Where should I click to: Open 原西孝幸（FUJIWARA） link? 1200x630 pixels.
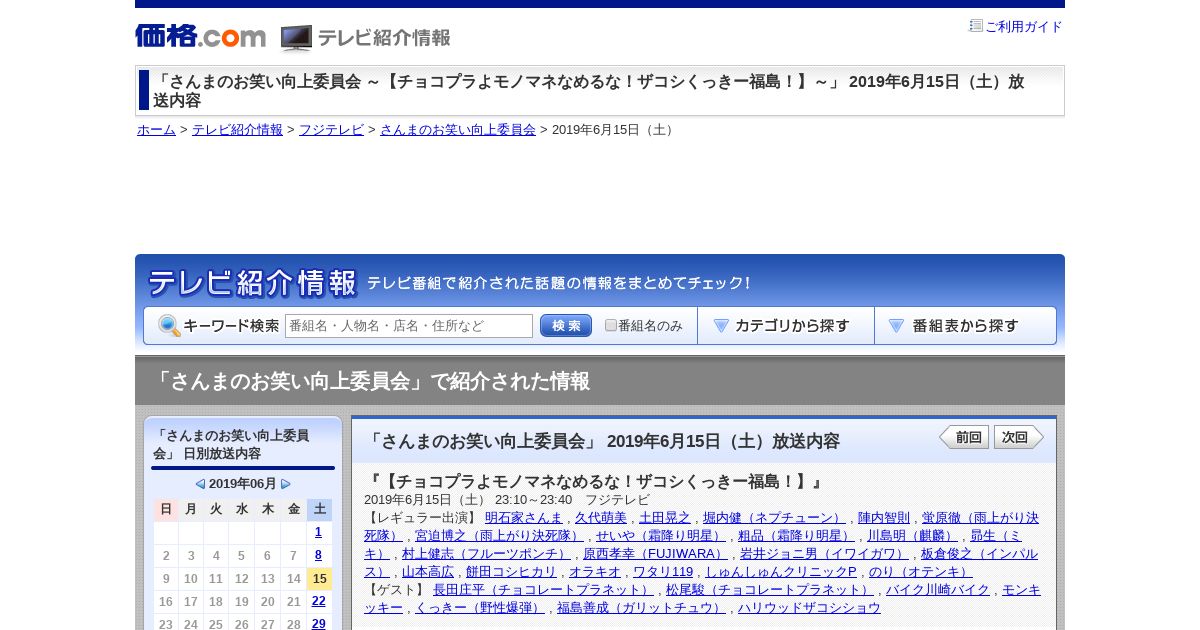(x=655, y=553)
